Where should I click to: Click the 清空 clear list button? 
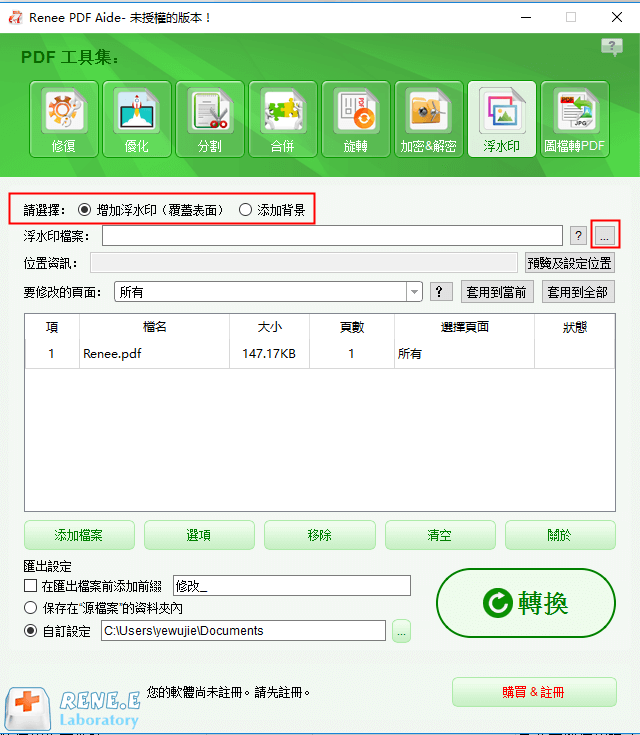click(x=440, y=535)
